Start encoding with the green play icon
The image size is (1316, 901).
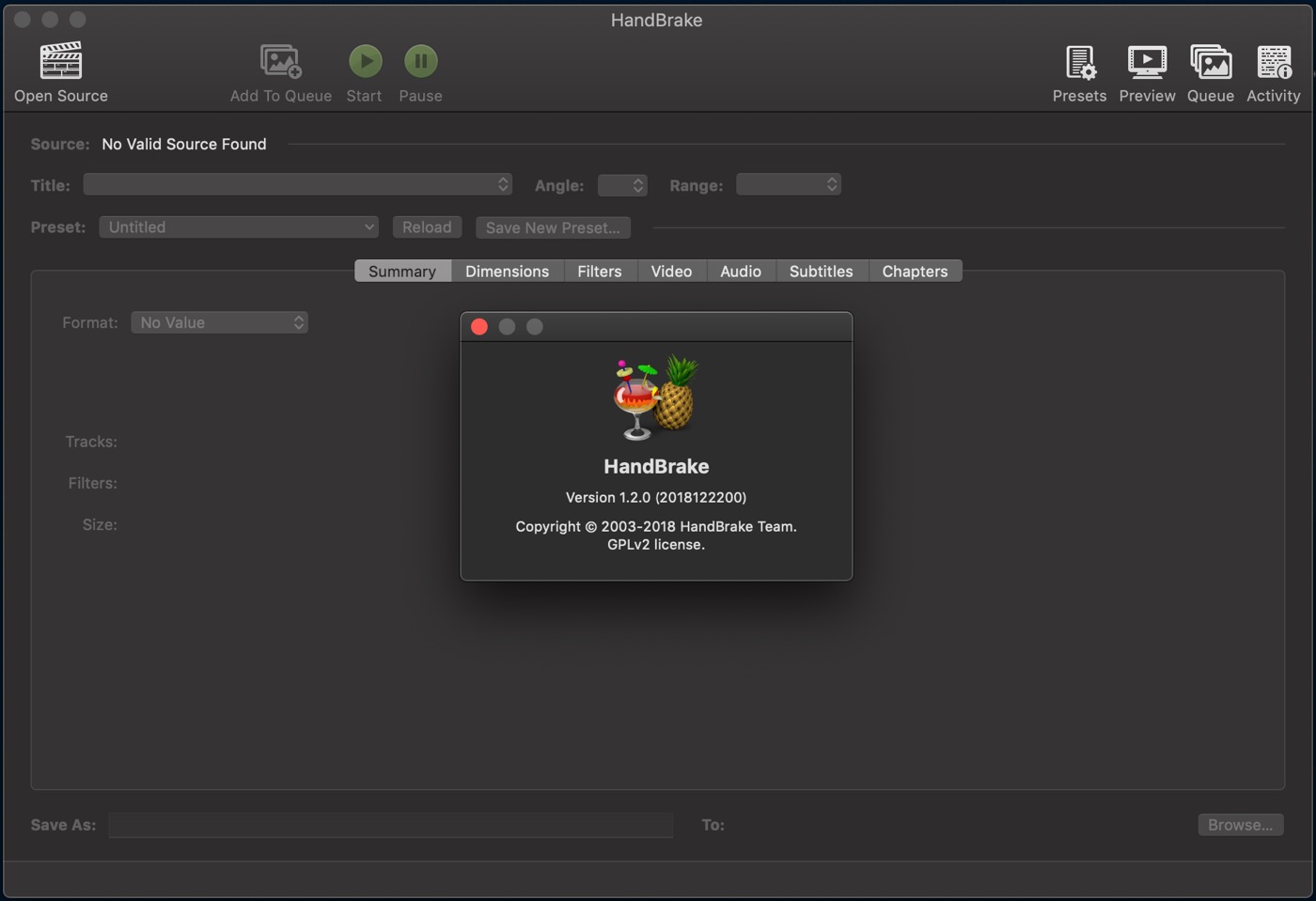point(366,61)
